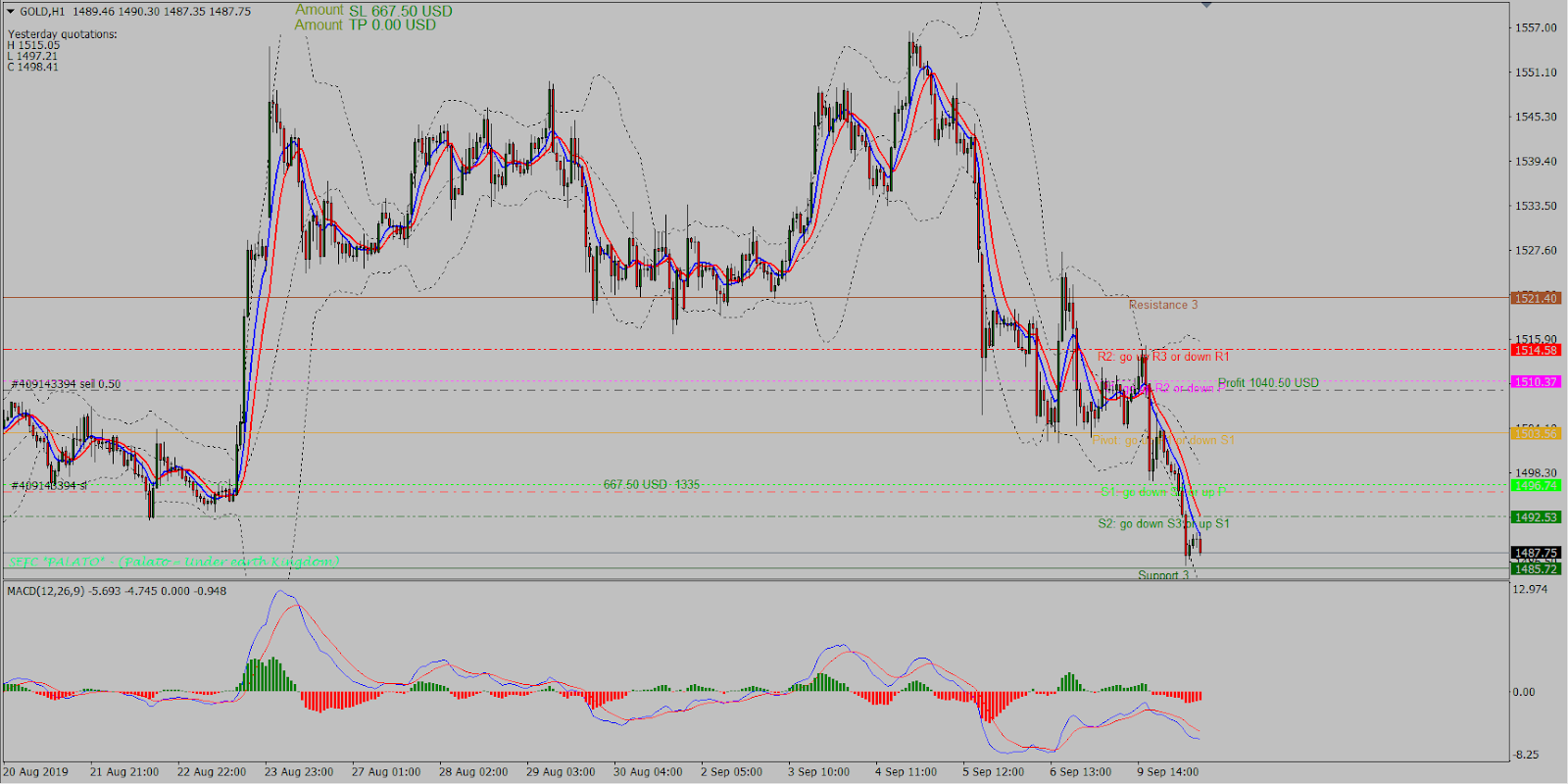This screenshot has width=1568, height=784.
Task: Click the SEFC PALATO green script text
Action: click(174, 562)
